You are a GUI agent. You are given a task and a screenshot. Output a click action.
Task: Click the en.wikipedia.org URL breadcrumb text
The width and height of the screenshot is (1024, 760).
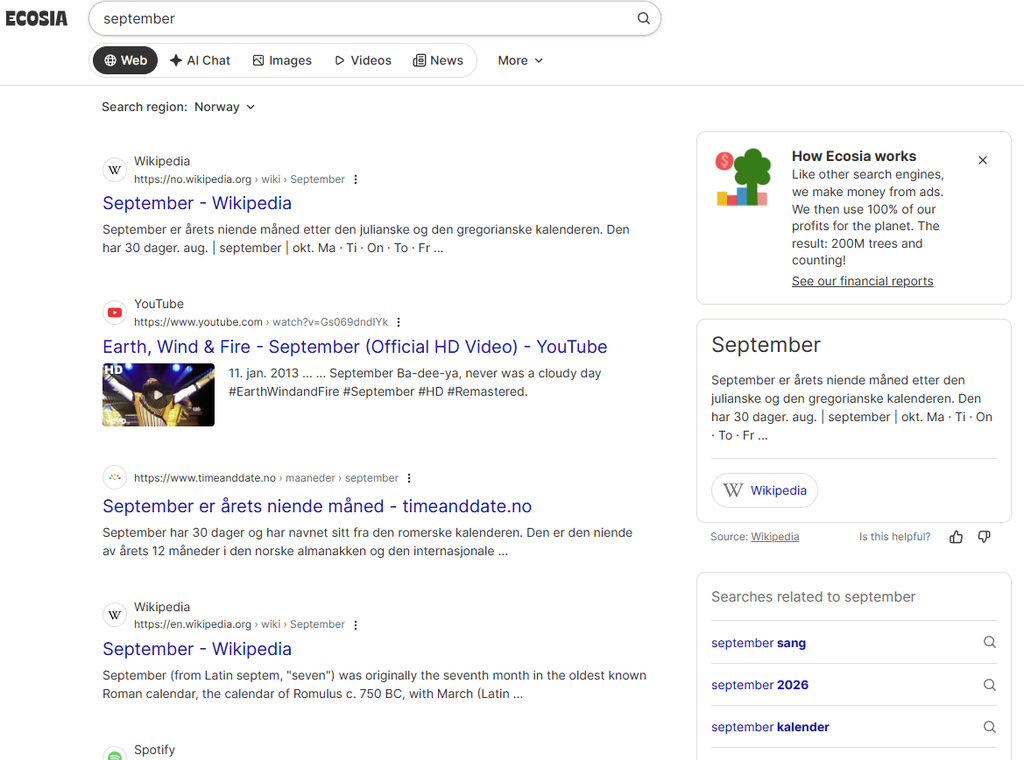[239, 624]
